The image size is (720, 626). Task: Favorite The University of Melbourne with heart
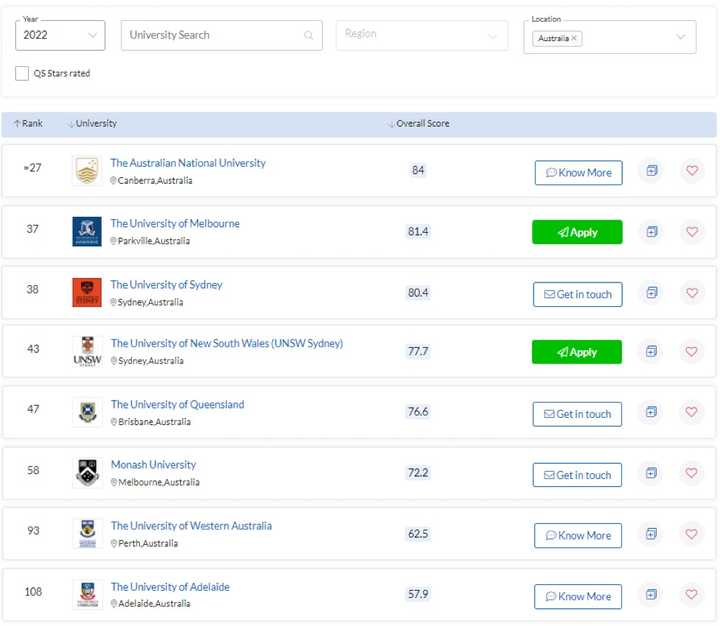point(692,231)
